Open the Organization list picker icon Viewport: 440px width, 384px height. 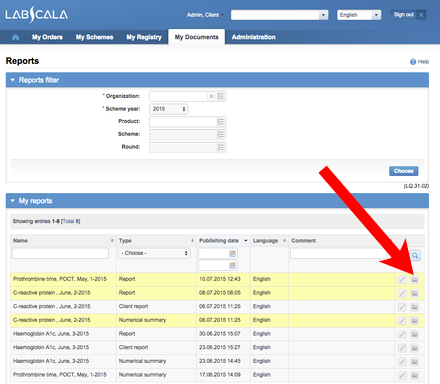click(221, 96)
